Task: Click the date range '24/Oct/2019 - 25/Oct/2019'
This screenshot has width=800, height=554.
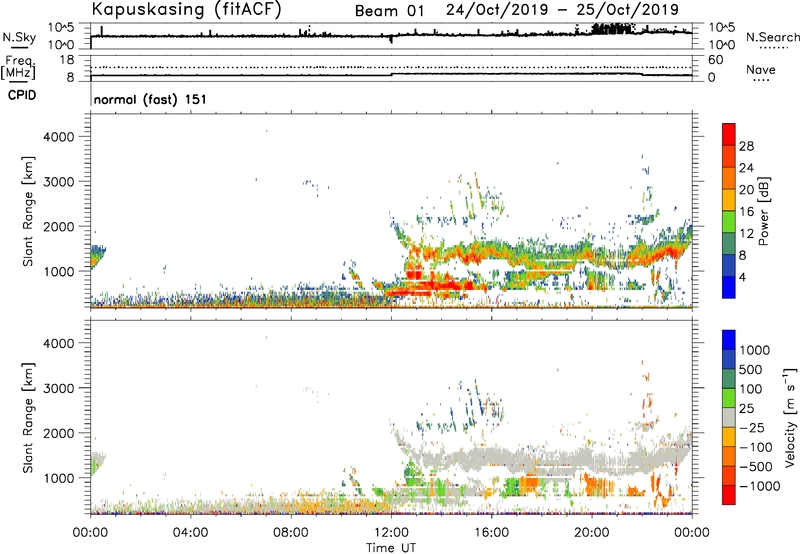Action: click(562, 10)
